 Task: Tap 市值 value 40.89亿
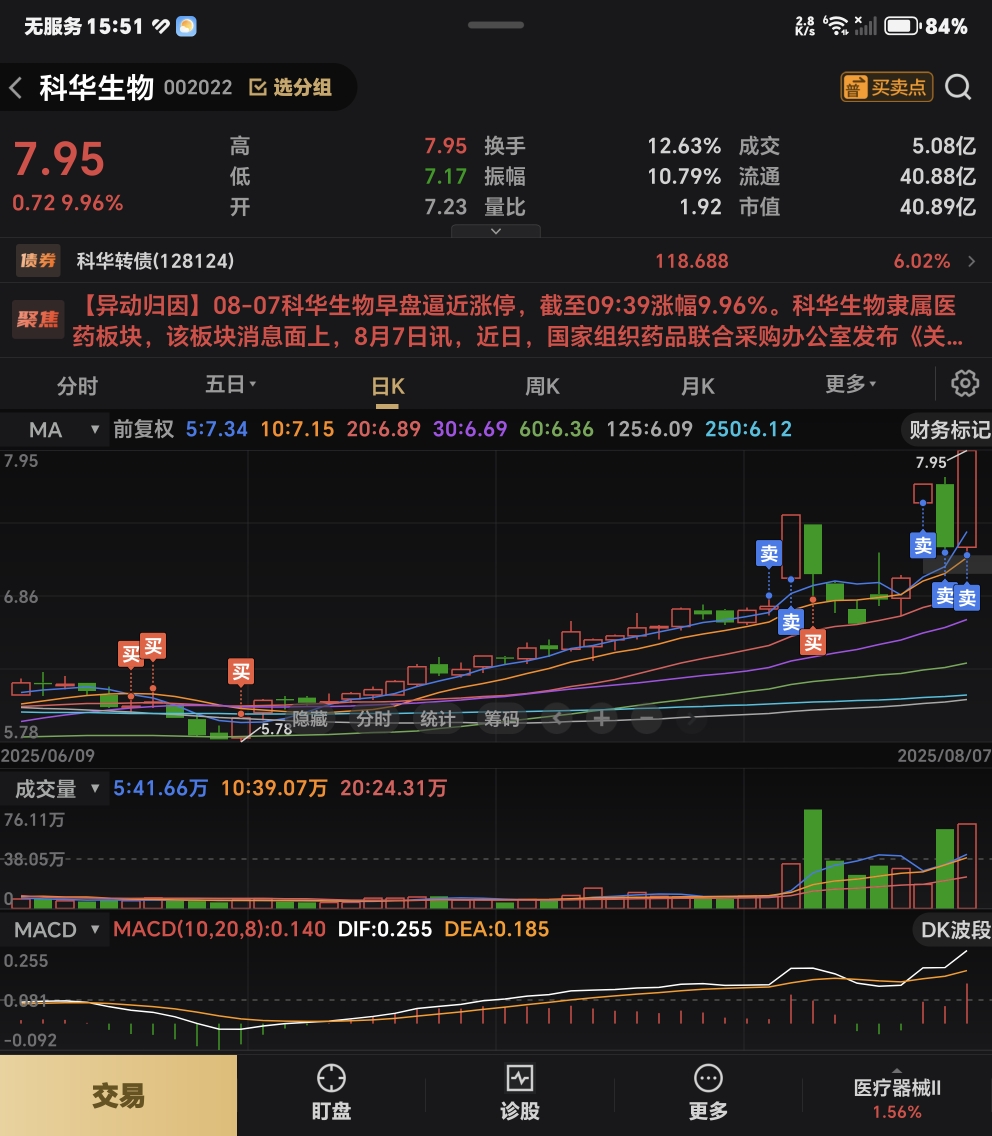(938, 207)
